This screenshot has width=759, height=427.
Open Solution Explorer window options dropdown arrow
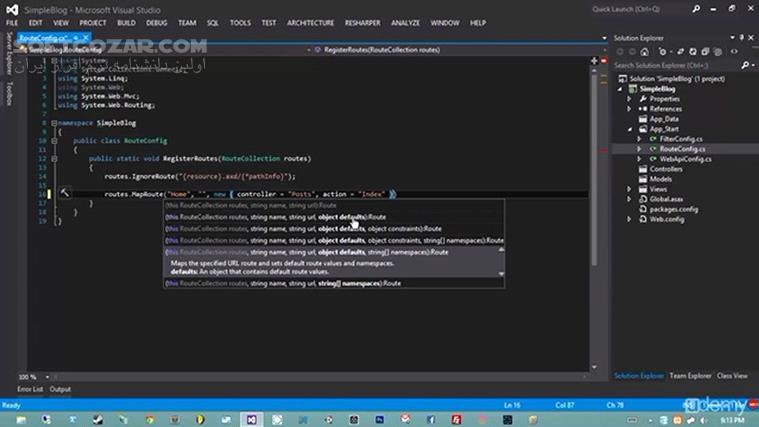(732, 38)
